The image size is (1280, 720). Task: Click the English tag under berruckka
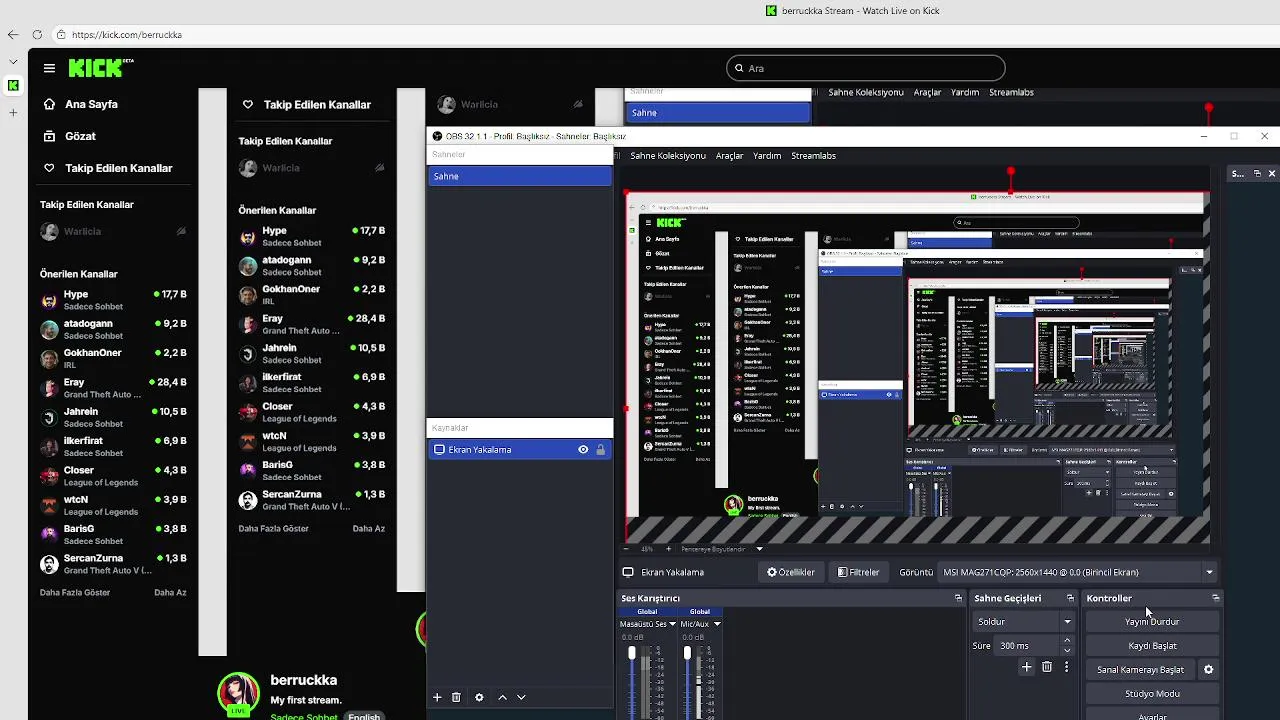364,716
